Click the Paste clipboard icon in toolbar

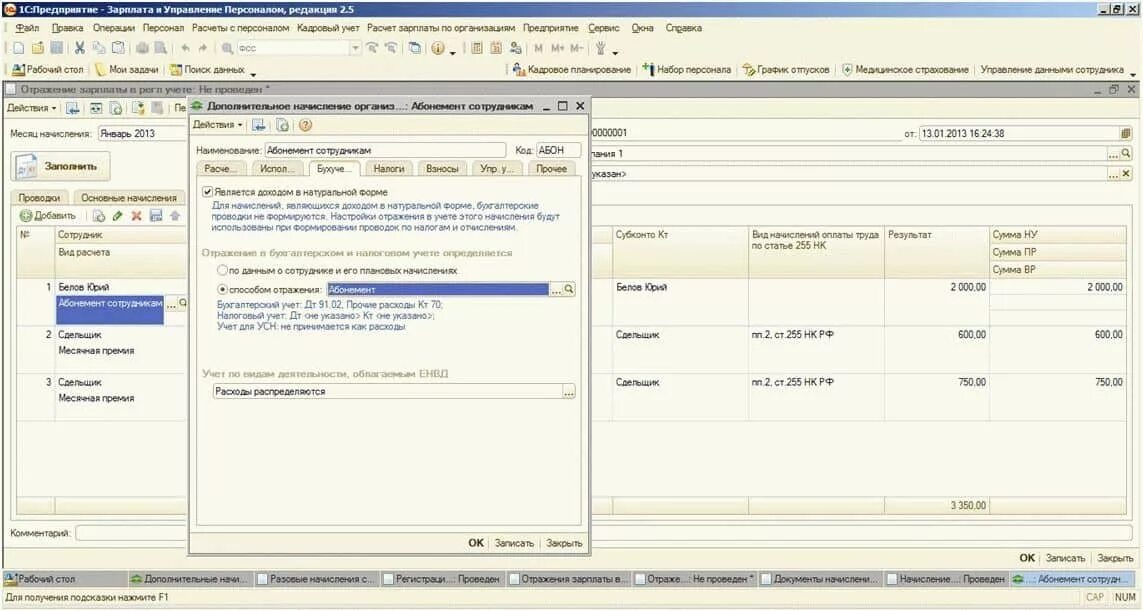[118, 48]
